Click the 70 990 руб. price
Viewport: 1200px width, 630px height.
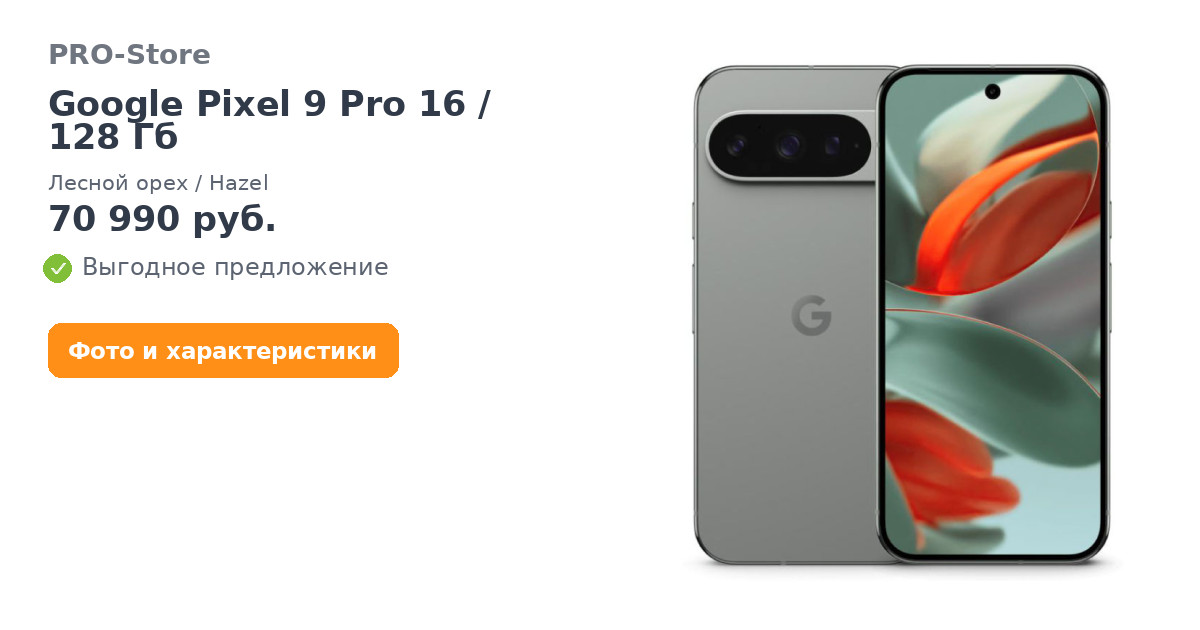click(x=162, y=219)
